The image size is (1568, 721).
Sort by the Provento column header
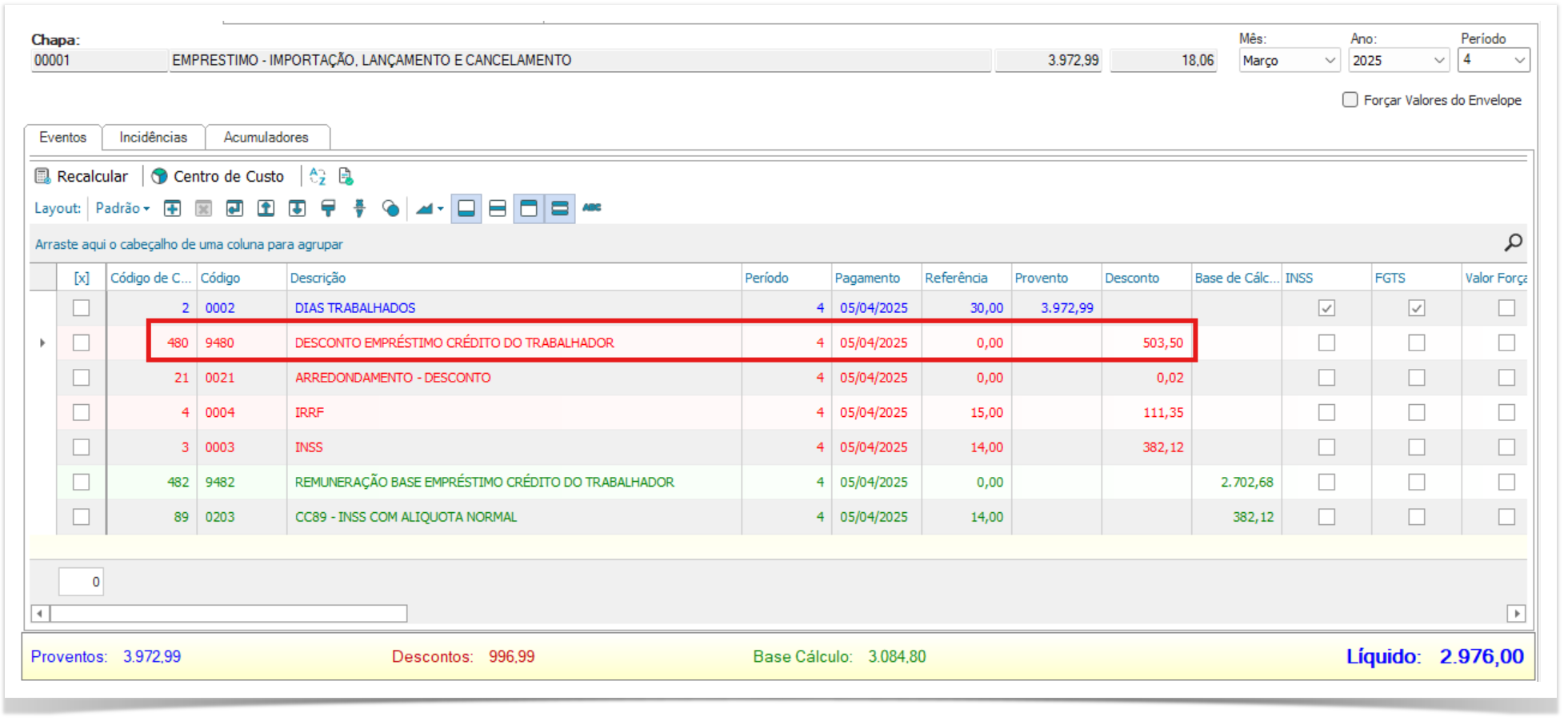(1057, 278)
